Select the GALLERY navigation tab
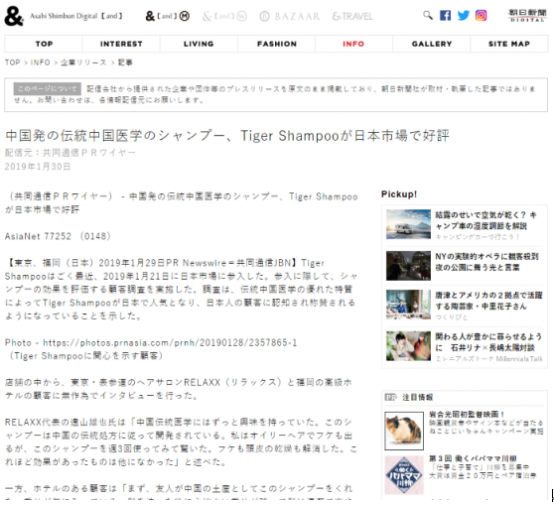This screenshot has height=510, width=554. (432, 44)
